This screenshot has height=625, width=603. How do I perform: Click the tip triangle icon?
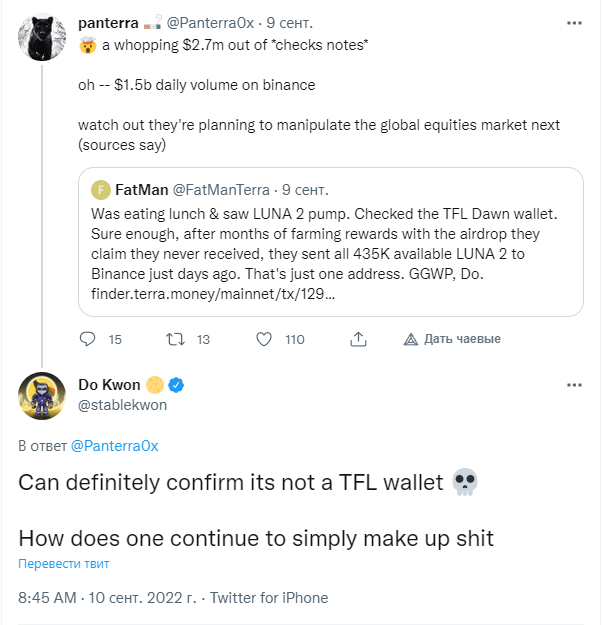click(x=411, y=339)
